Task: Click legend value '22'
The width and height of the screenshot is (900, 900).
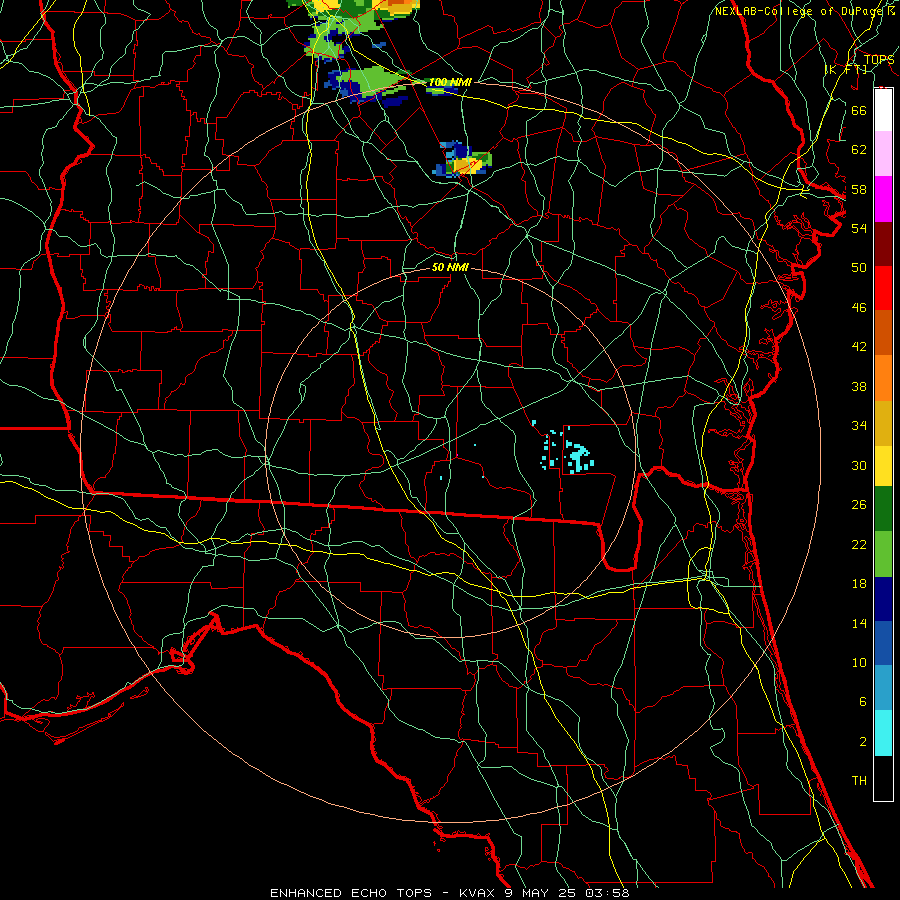Action: pos(859,544)
